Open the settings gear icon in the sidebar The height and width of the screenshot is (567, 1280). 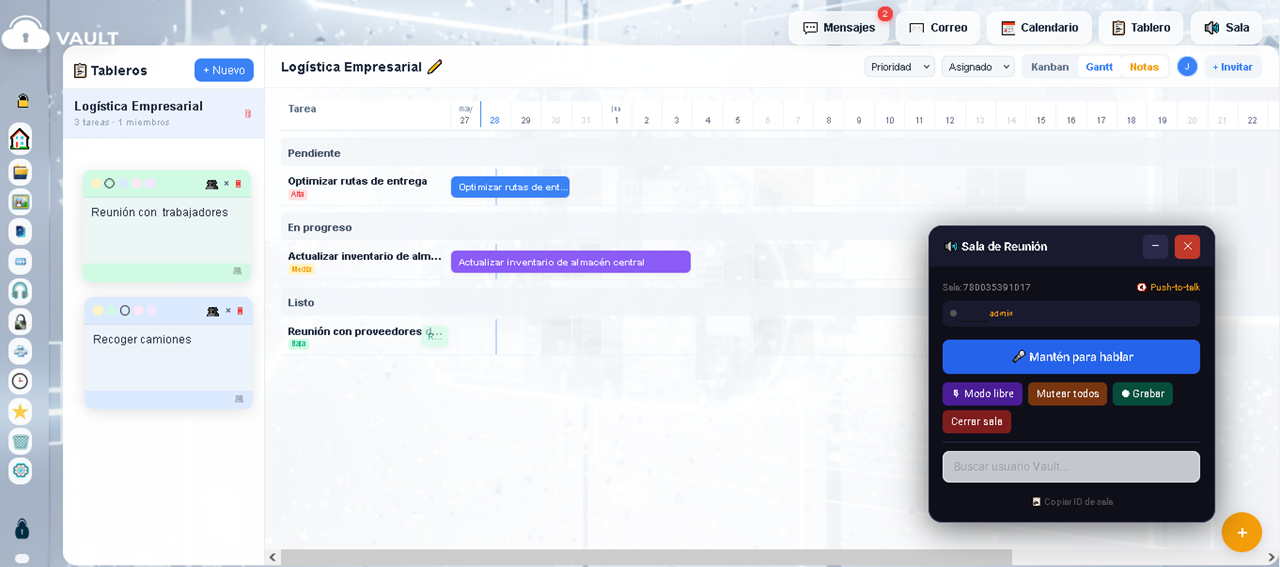(x=20, y=470)
